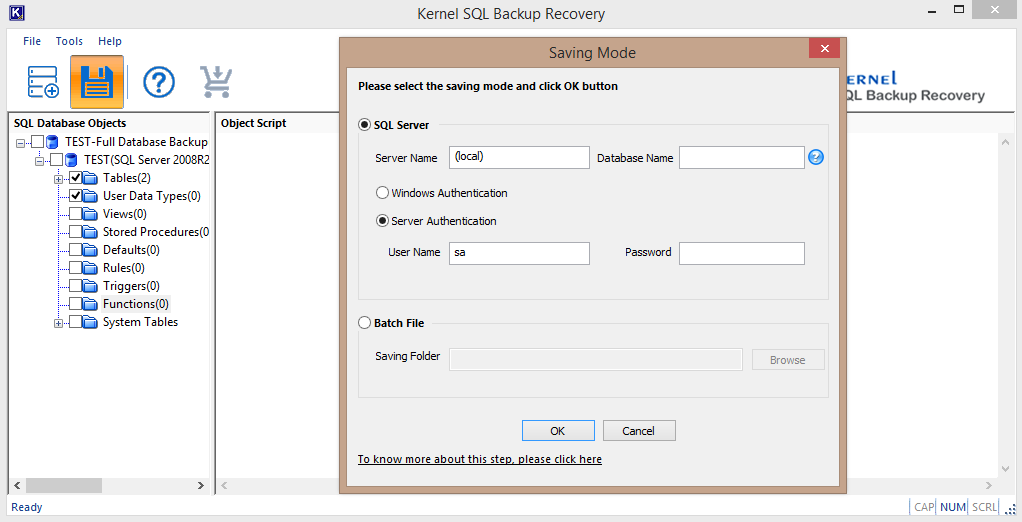
Task: Click the Triggers(0) folder icon
Action: point(91,286)
